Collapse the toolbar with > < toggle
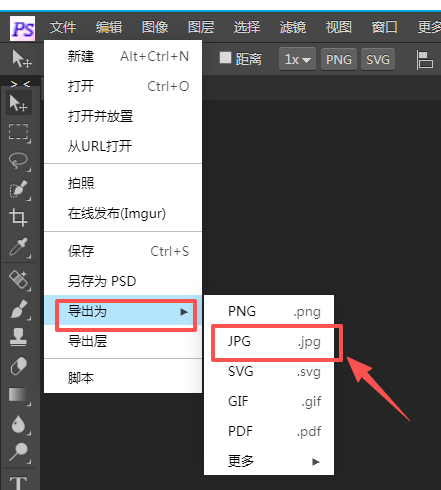Viewport: 441px width, 490px height. [x=20, y=83]
